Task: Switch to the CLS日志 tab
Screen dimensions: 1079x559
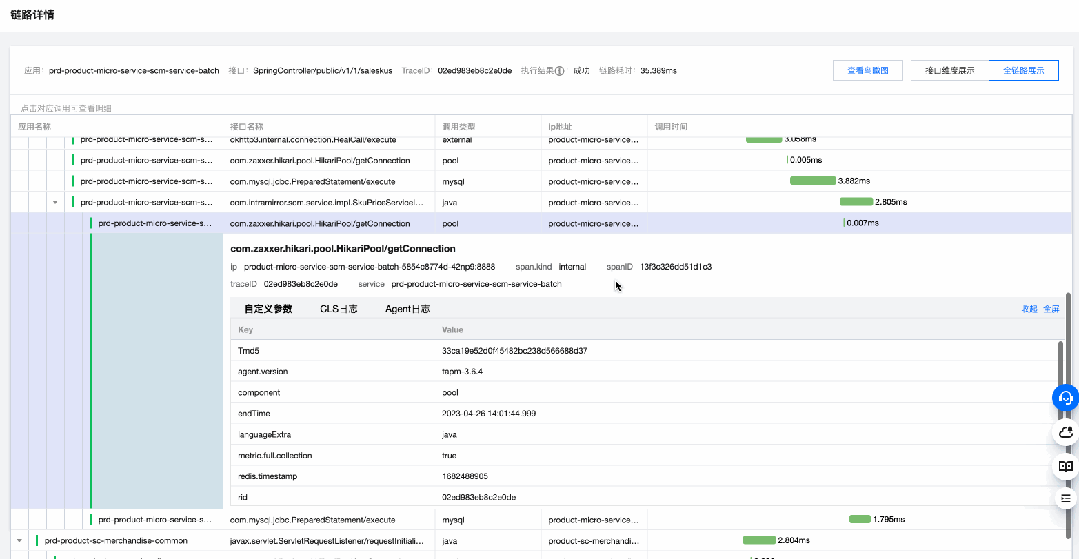Action: point(339,309)
